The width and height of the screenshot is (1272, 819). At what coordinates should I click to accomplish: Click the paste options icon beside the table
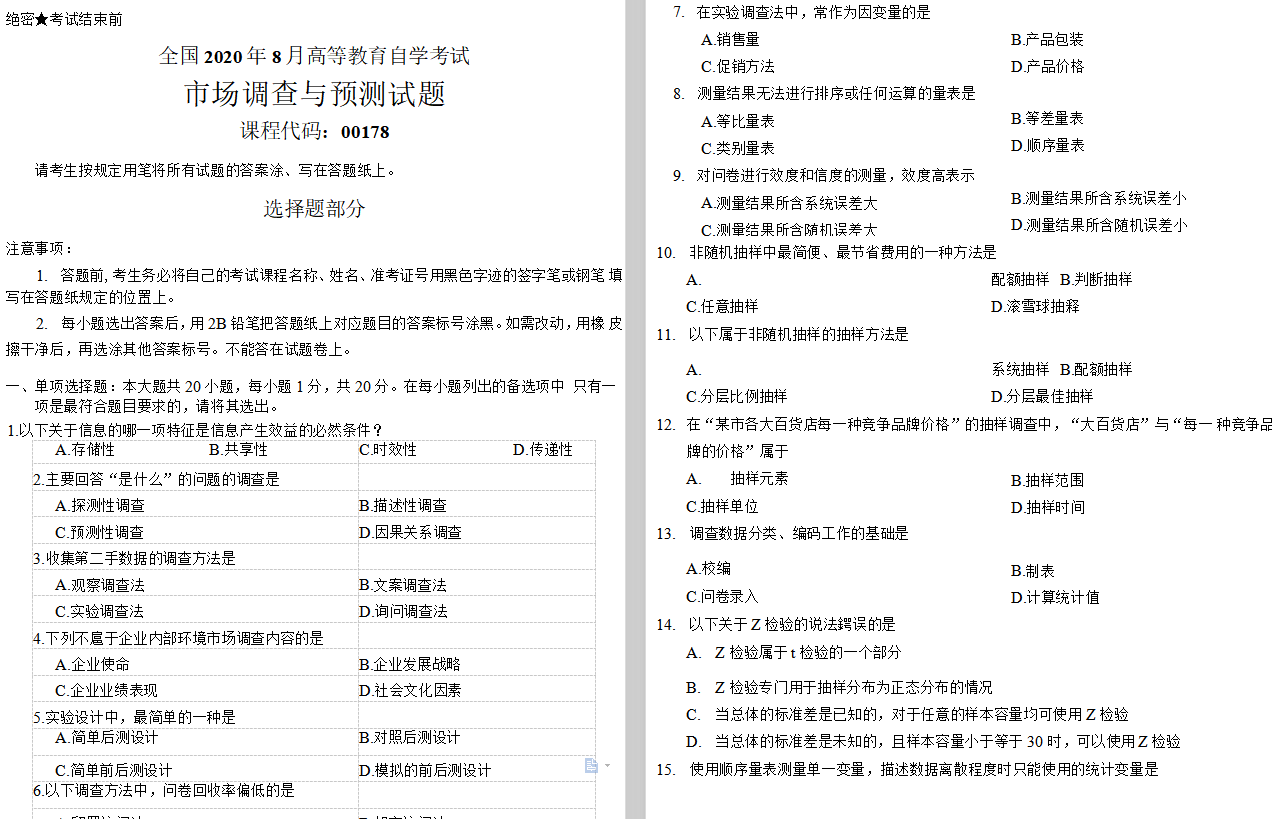pos(591,766)
